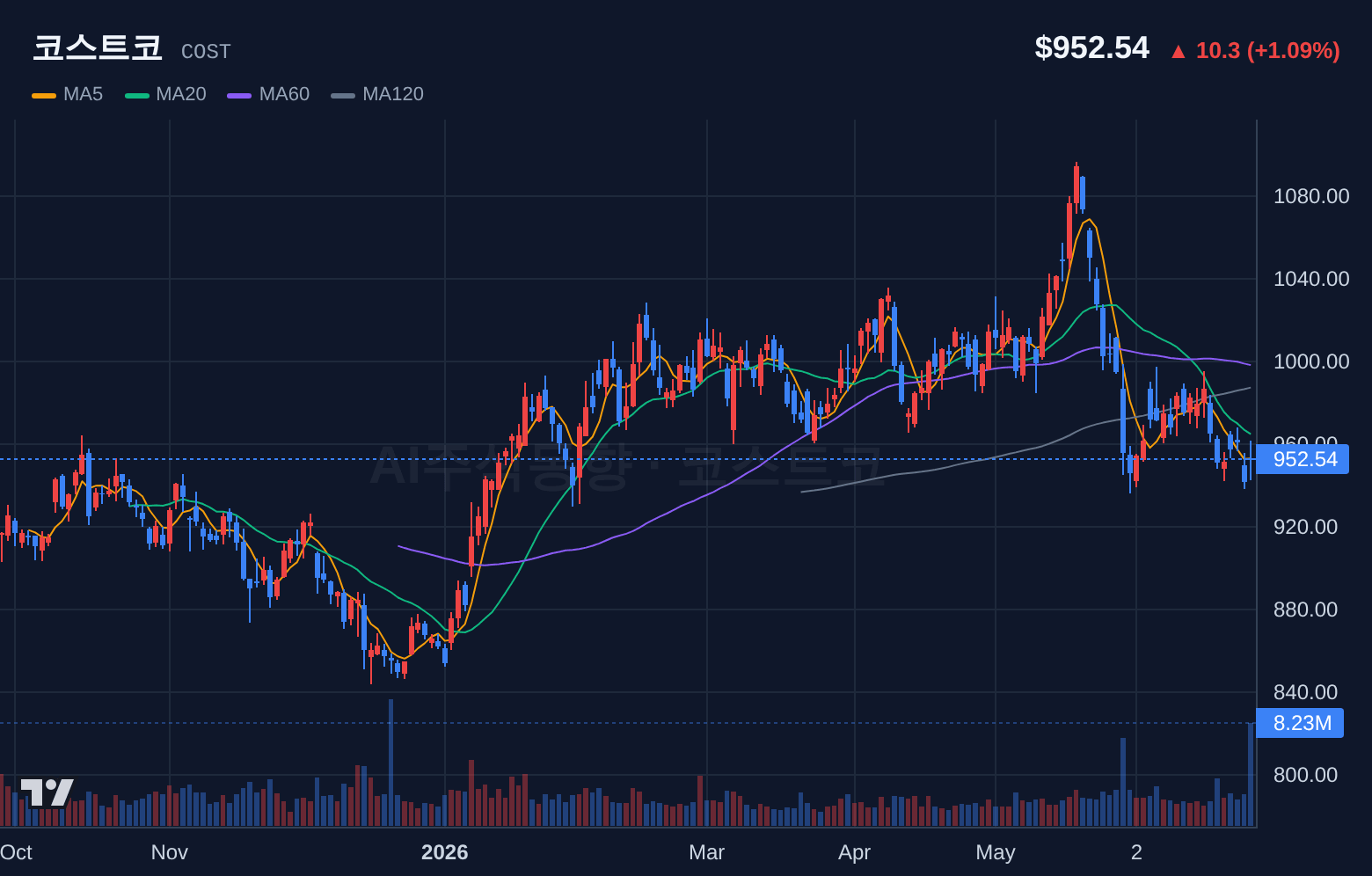The image size is (1372, 876).
Task: Click the 920.00 price axis label
Action: [1305, 527]
